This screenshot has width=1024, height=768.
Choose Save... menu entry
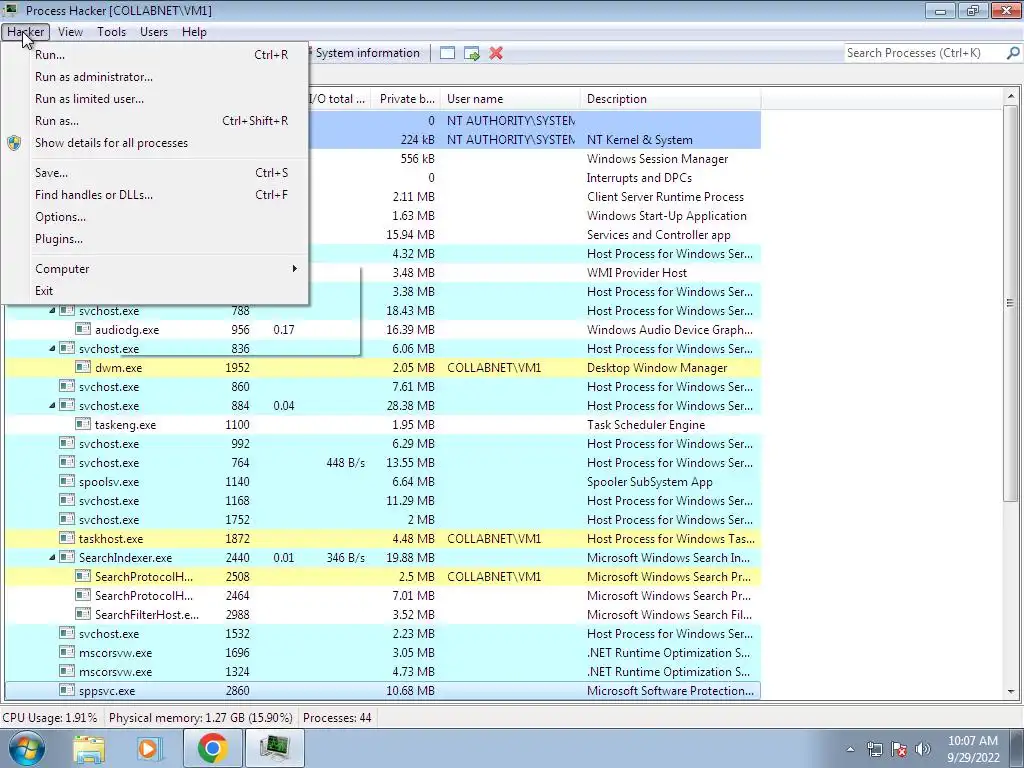click(x=155, y=173)
